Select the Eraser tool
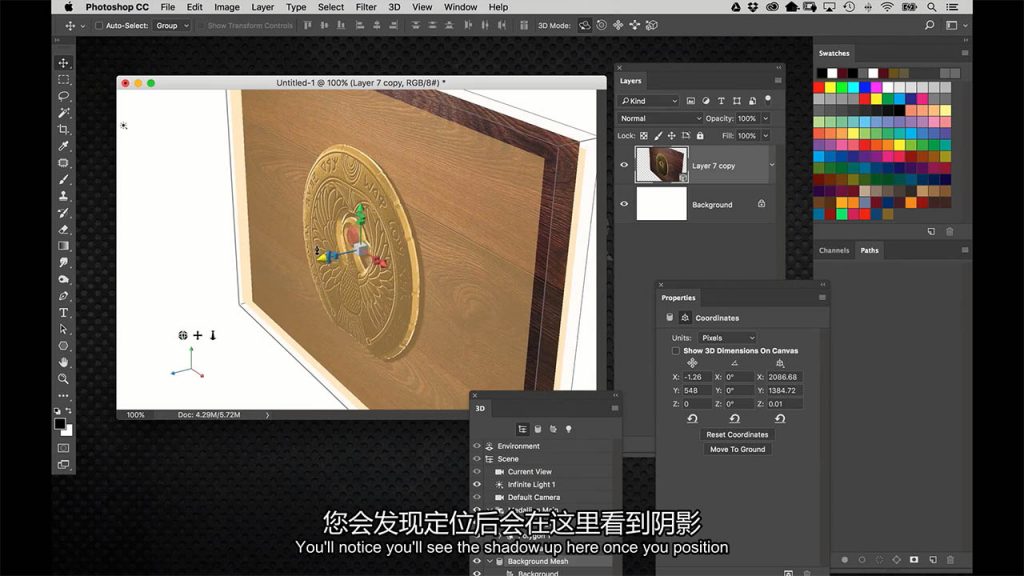The height and width of the screenshot is (576, 1024). 63,229
